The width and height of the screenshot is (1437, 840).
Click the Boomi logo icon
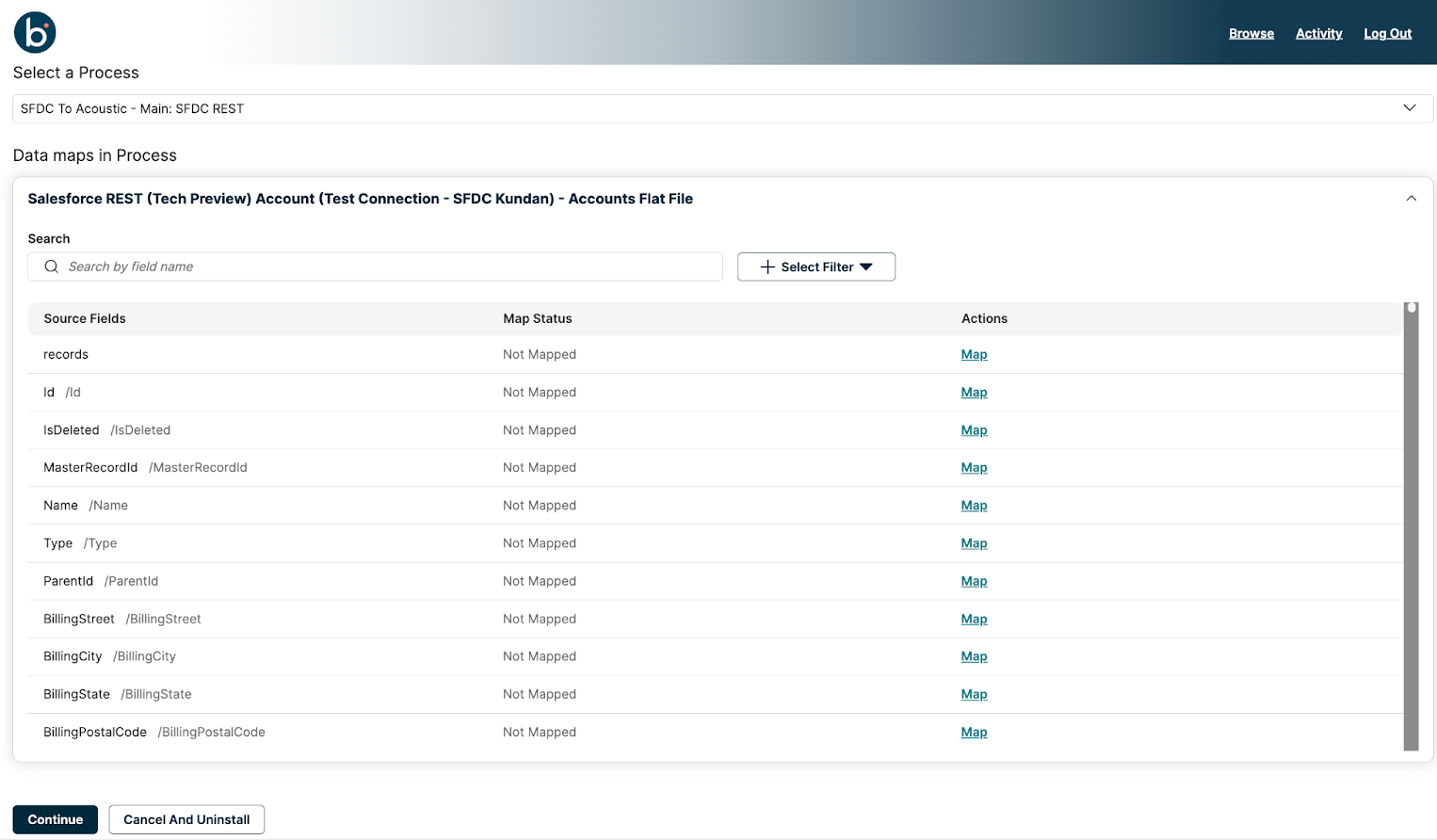[x=35, y=33]
